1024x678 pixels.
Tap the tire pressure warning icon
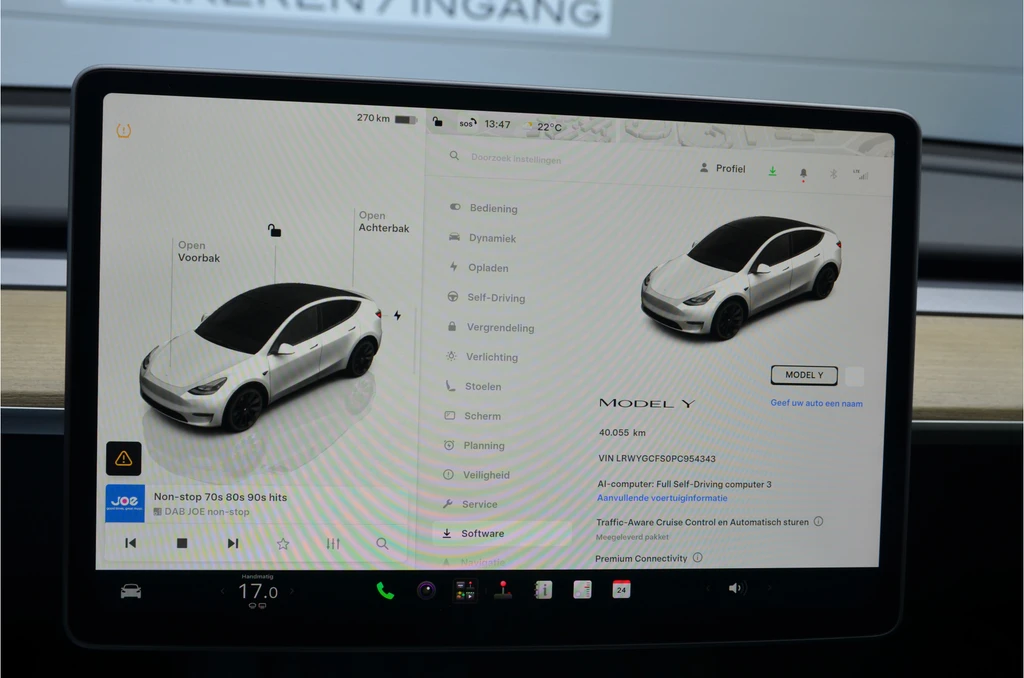tap(123, 131)
